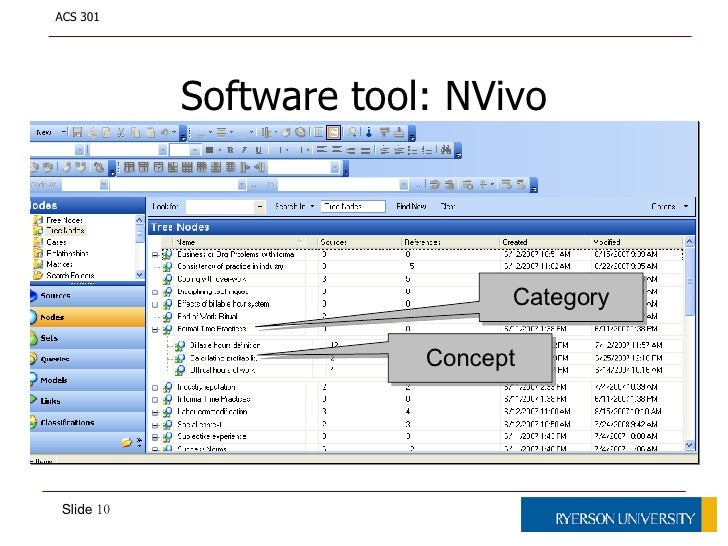Image resolution: width=728 pixels, height=546 pixels.
Task: Expand the Disciplining techniques node
Action: point(155,292)
